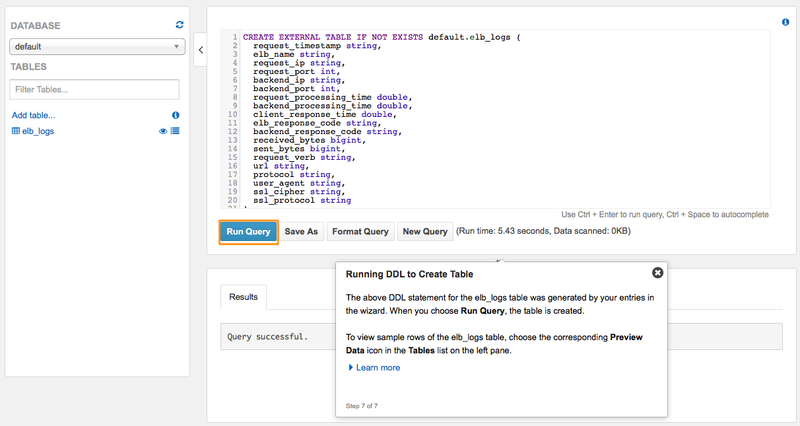Select the elb_logs table entry
Image resolution: width=800 pixels, height=426 pixels.
point(38,131)
